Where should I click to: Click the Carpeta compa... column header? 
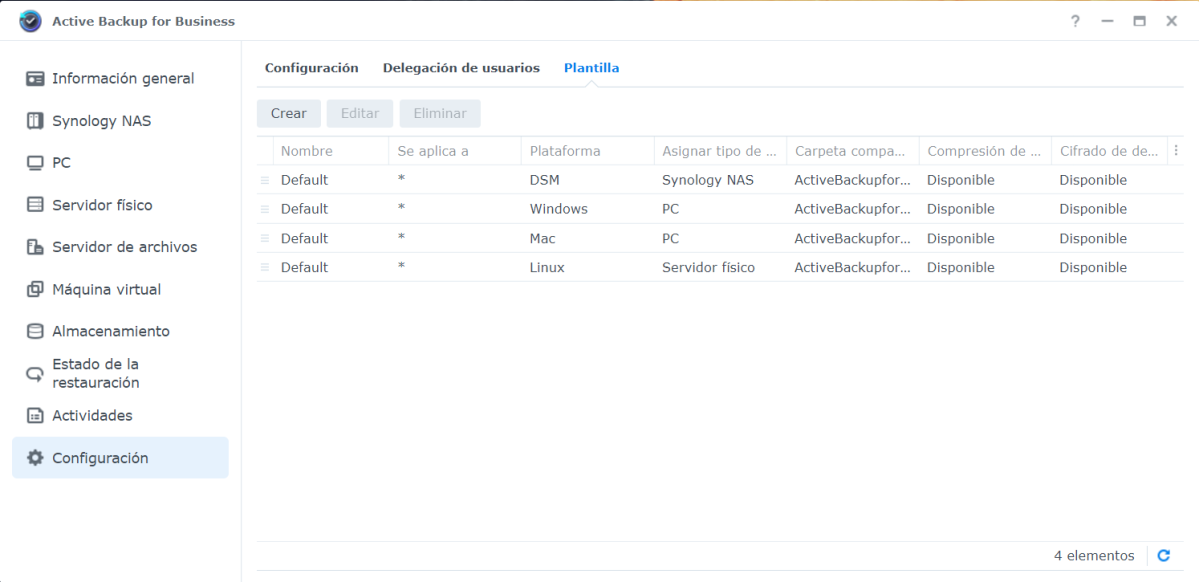click(x=853, y=151)
